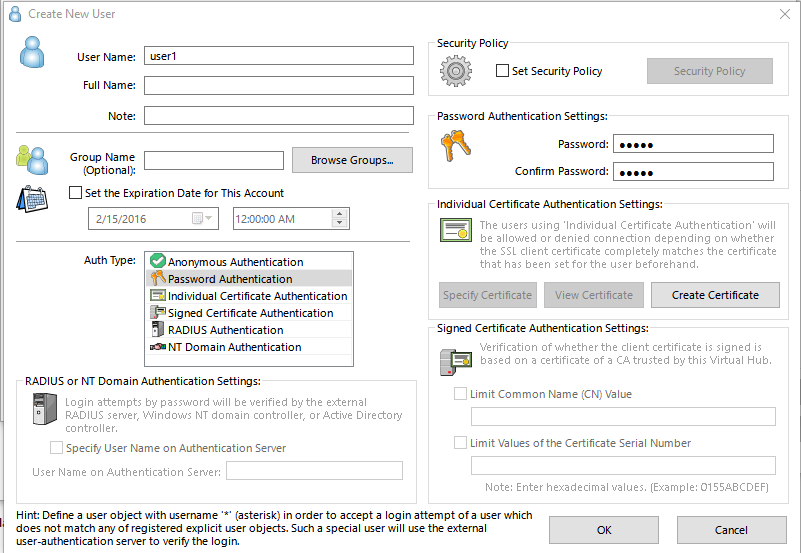The height and width of the screenshot is (553, 801).
Task: Cancel the Create New User dialog
Action: [x=732, y=530]
